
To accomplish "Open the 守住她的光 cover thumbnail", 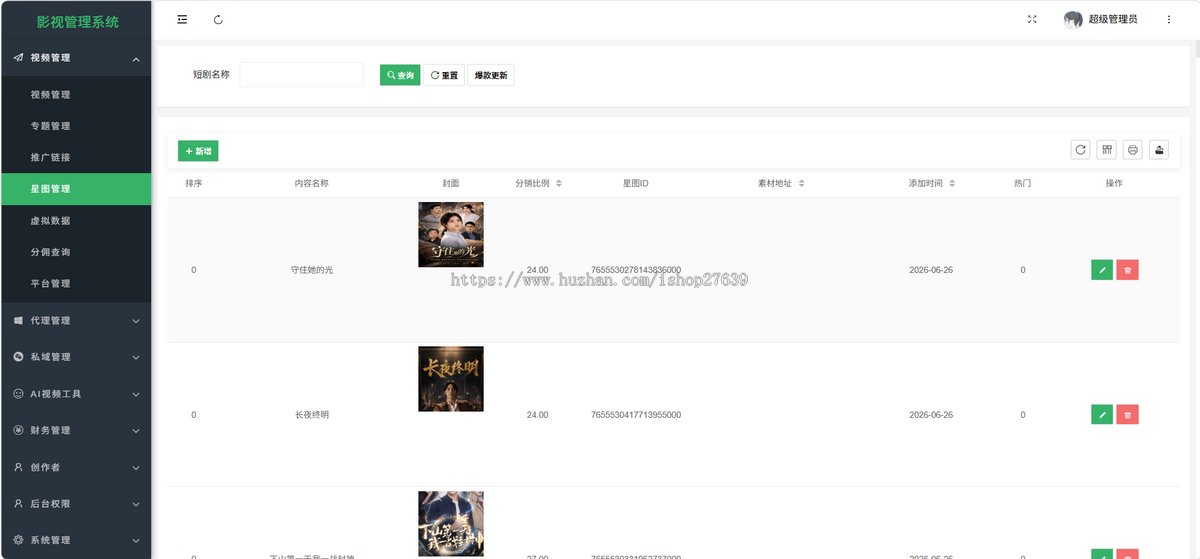I will [x=451, y=235].
